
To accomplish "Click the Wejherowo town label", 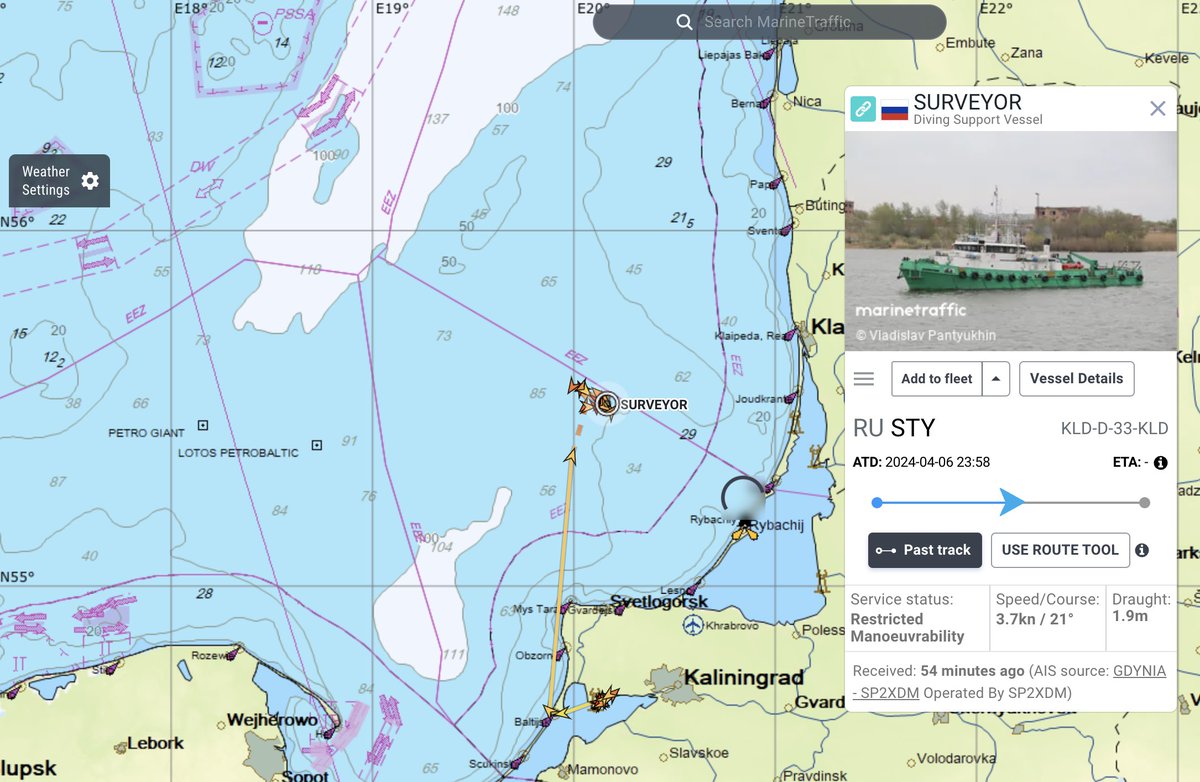I will pyautogui.click(x=272, y=720).
